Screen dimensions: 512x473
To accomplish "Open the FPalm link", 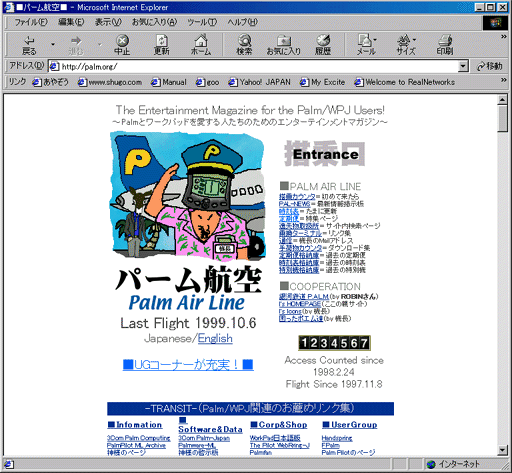I will [x=331, y=445].
